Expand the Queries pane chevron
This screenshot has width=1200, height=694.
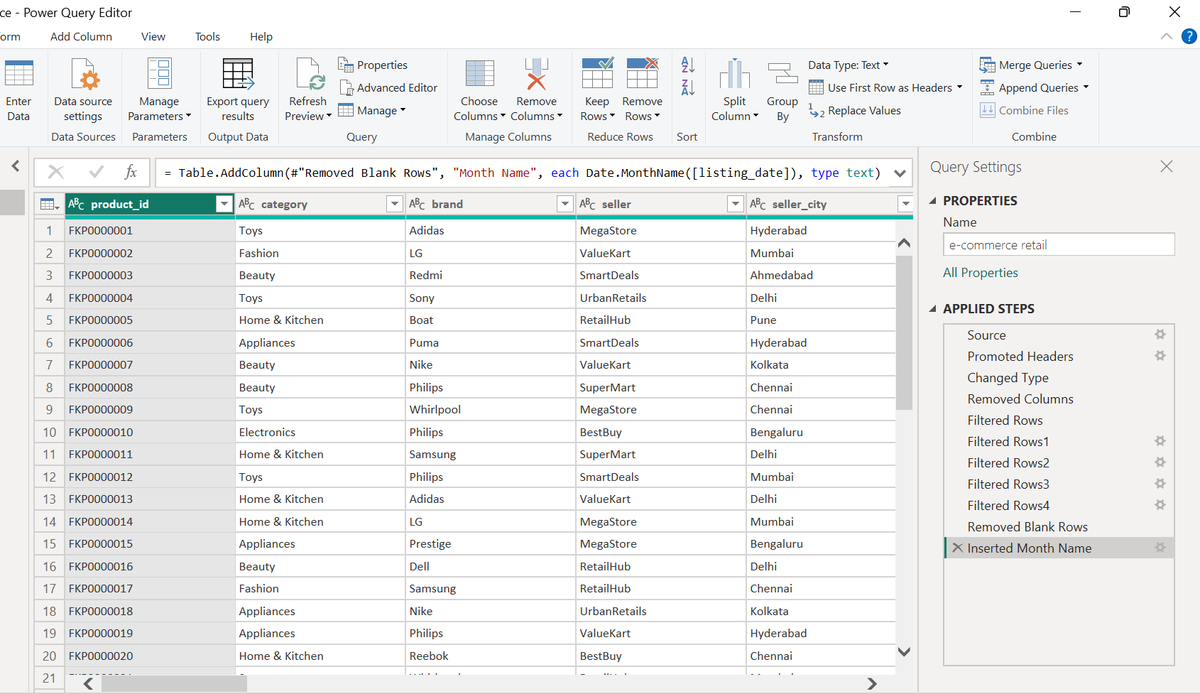point(14,166)
